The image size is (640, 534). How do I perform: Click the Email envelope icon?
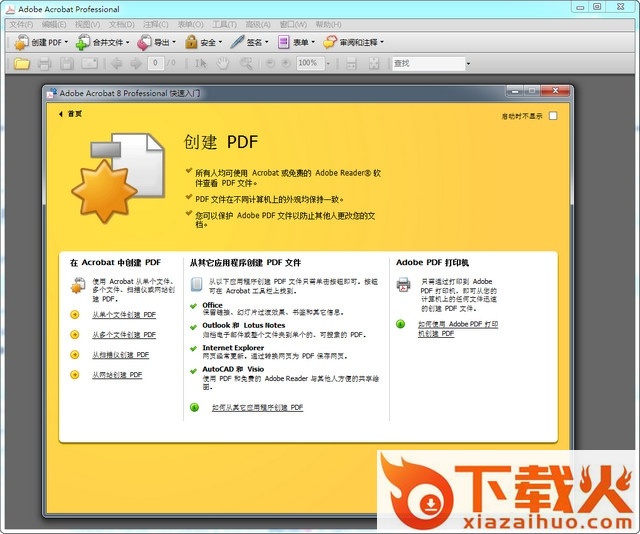pos(89,63)
